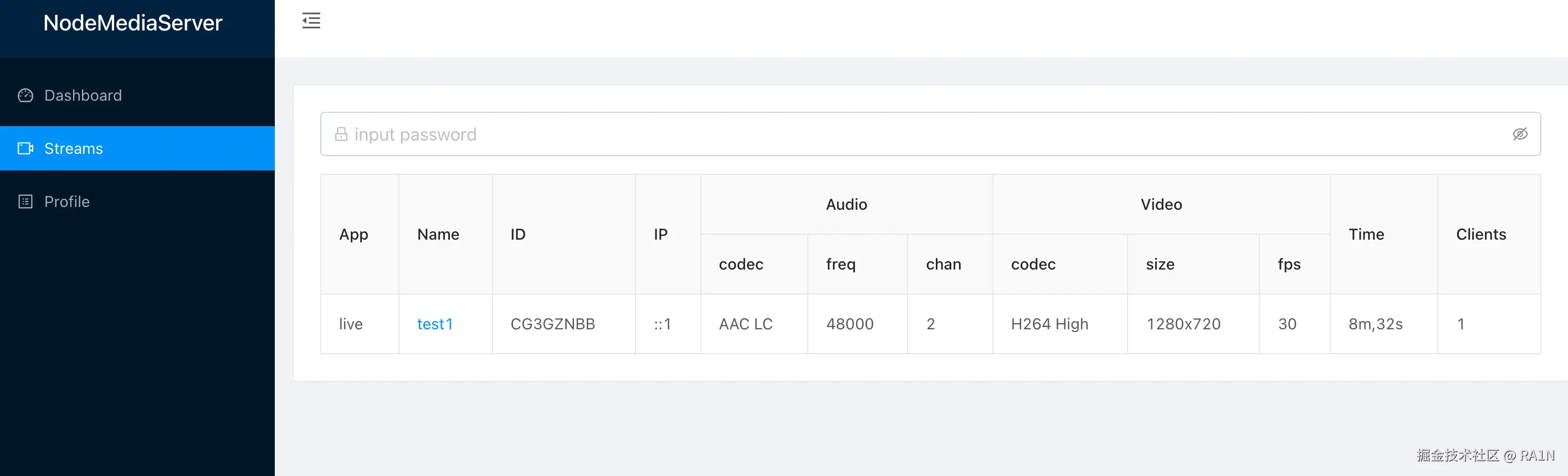Open the Dashboard menu item
This screenshot has width=1568, height=476.
click(x=83, y=95)
